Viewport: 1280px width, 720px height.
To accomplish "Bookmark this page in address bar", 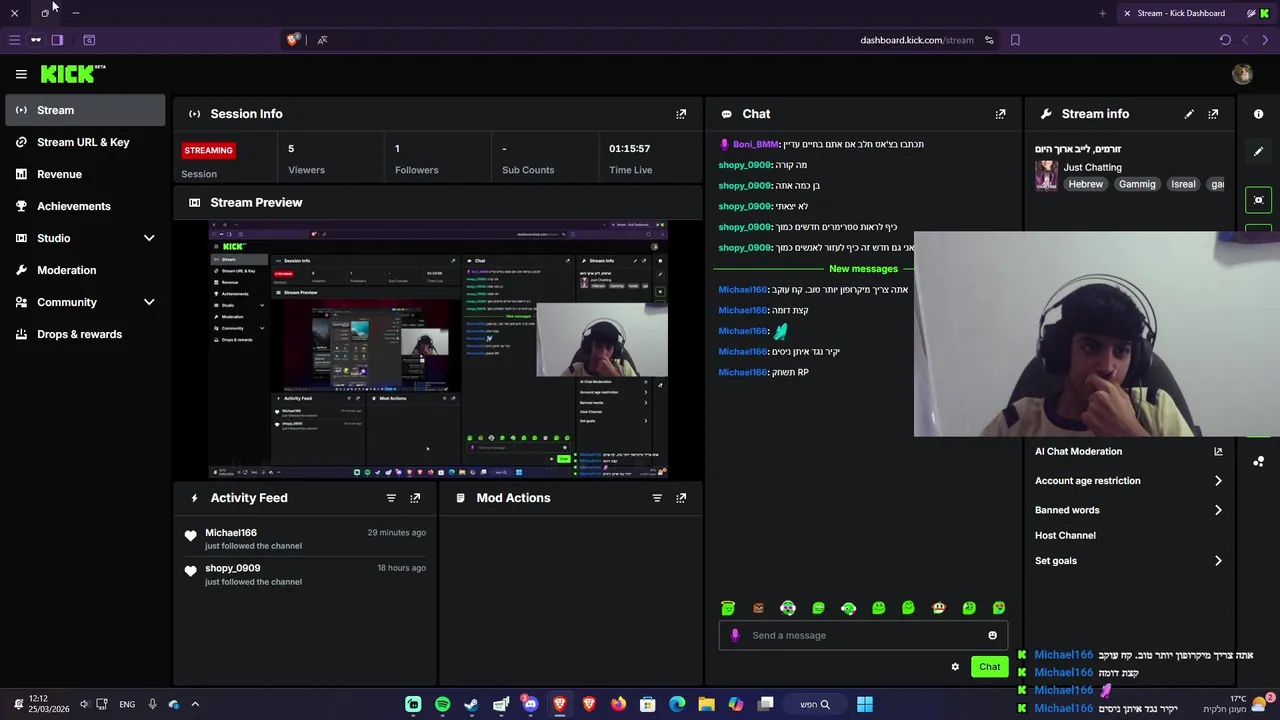I will (x=1015, y=40).
